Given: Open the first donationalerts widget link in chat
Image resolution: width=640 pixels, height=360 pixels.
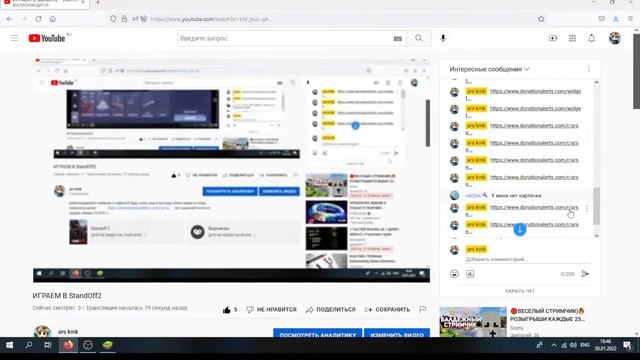Looking at the screenshot, I should 536,91.
